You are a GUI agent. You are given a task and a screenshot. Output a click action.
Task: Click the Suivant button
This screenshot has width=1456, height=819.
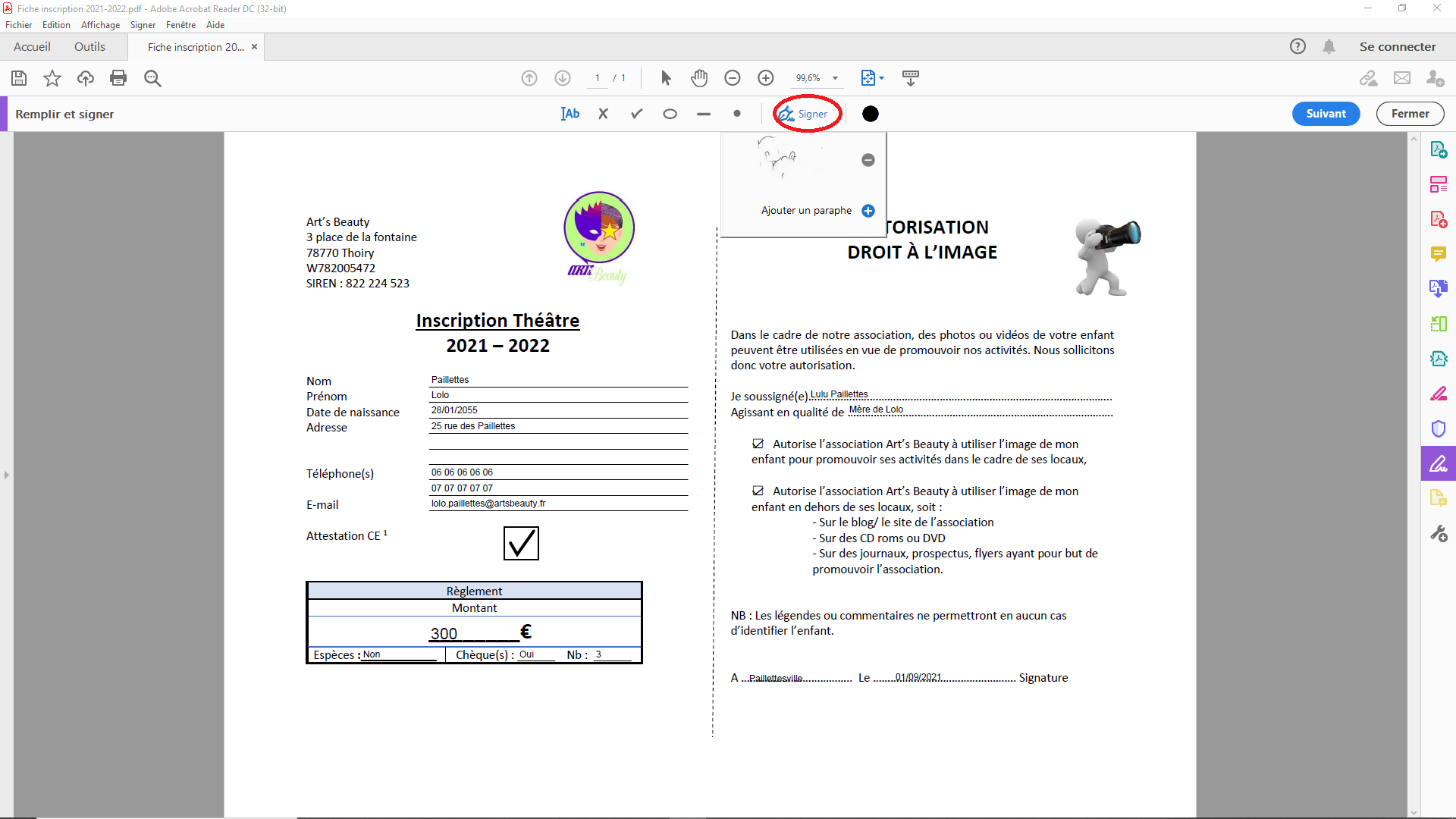pyautogui.click(x=1326, y=114)
